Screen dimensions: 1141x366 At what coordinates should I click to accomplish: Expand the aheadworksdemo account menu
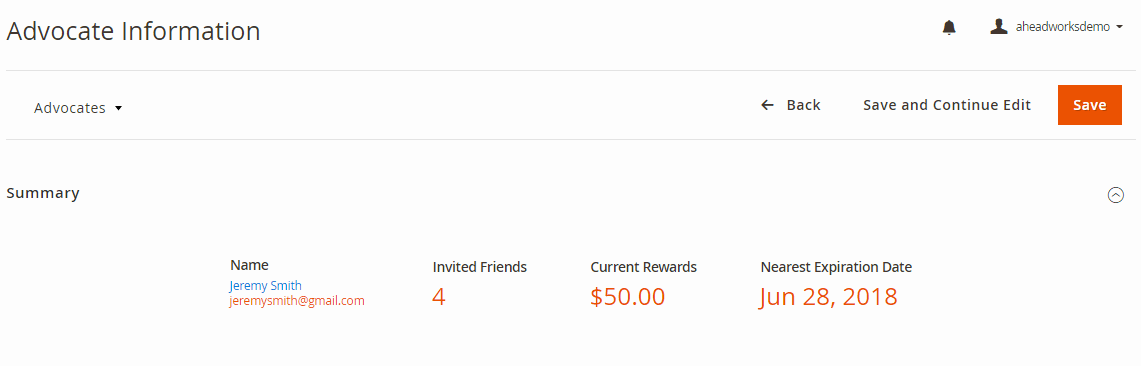tap(1057, 27)
